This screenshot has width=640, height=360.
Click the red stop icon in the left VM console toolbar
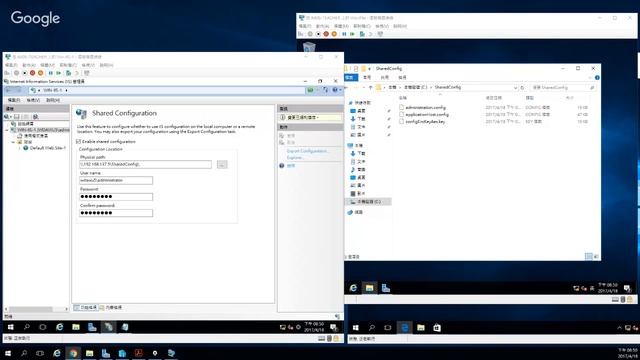32,73
